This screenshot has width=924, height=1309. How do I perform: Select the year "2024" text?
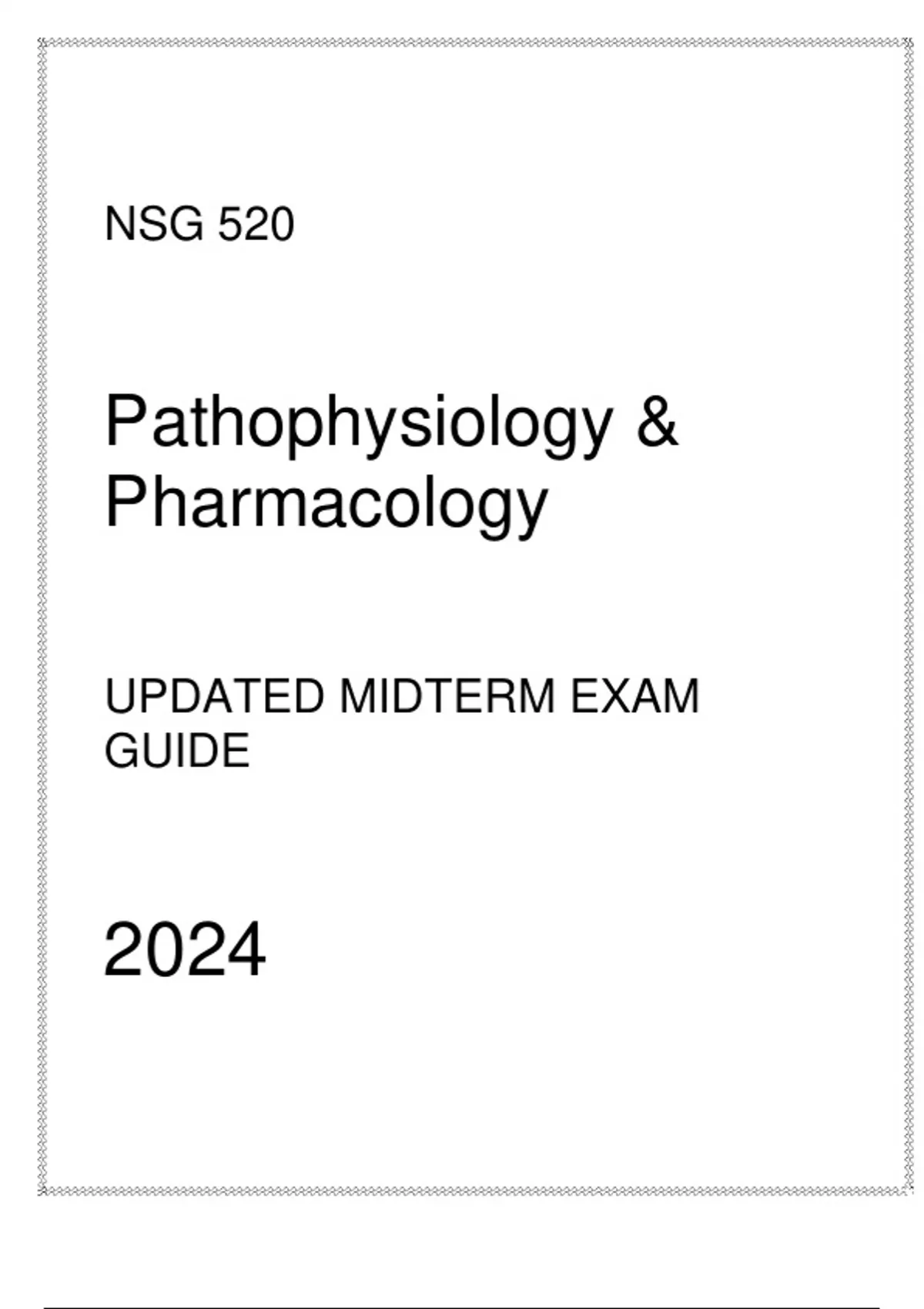tap(185, 950)
